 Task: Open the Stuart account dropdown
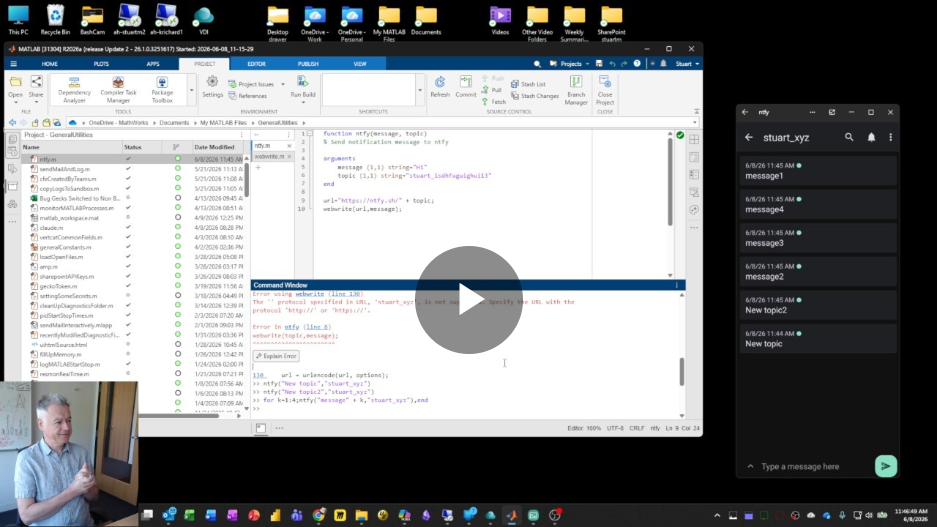point(687,64)
